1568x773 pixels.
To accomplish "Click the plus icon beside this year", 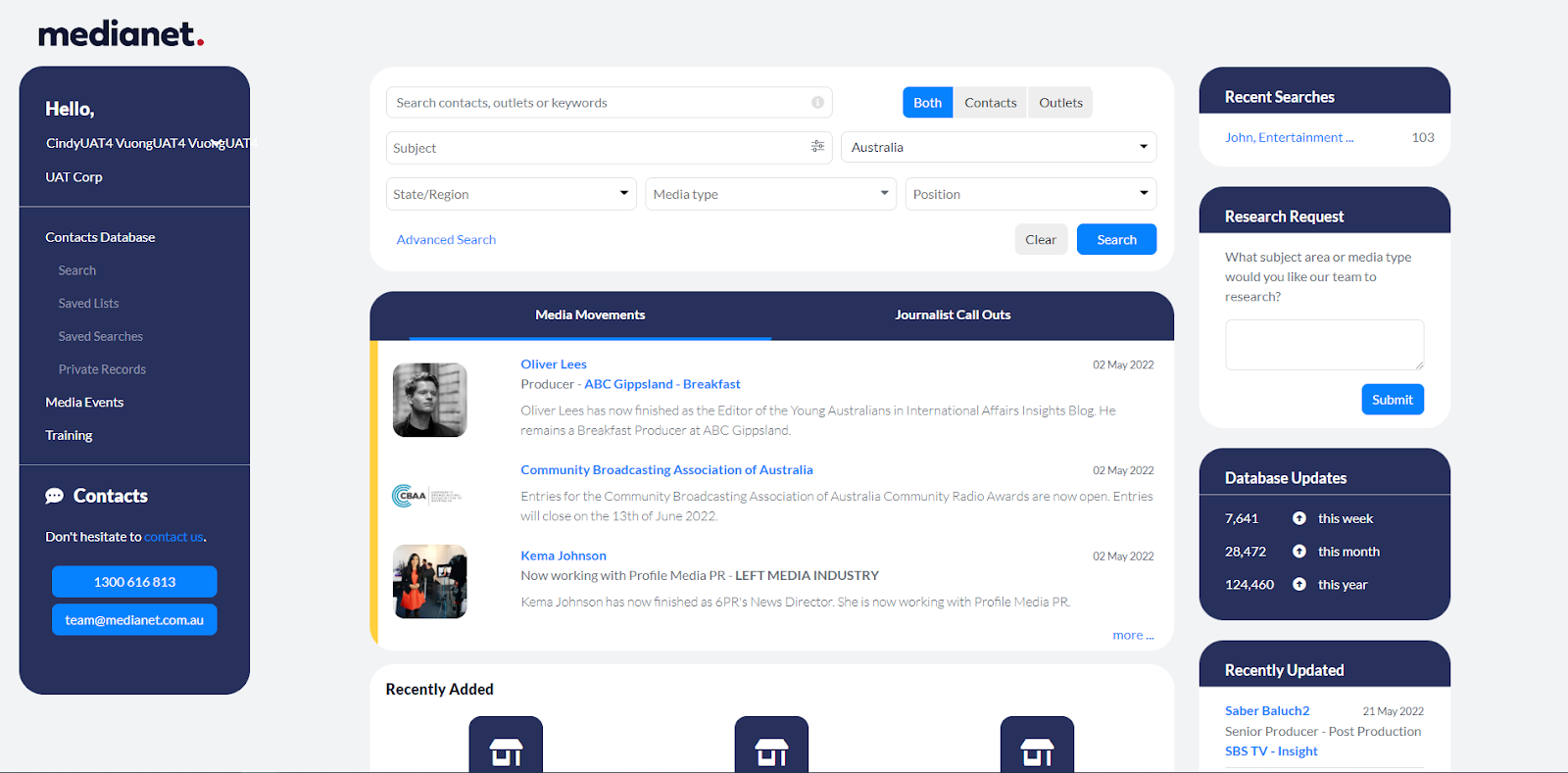I will coord(1299,584).
